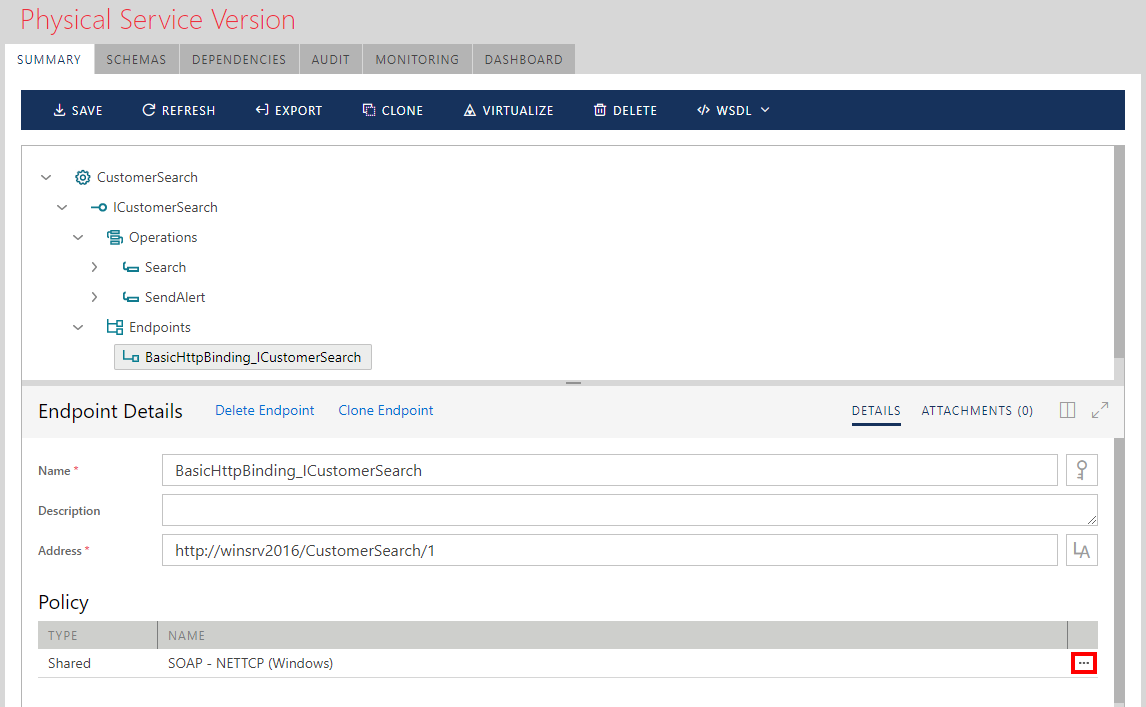This screenshot has width=1146, height=707.
Task: Click the key icon beside Name field
Action: [x=1081, y=470]
